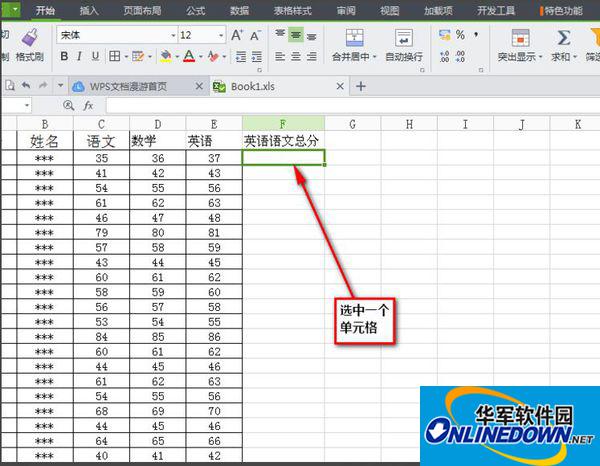This screenshot has height=466, width=600.
Task: Click the undo arrow icon
Action: pyautogui.click(x=26, y=85)
